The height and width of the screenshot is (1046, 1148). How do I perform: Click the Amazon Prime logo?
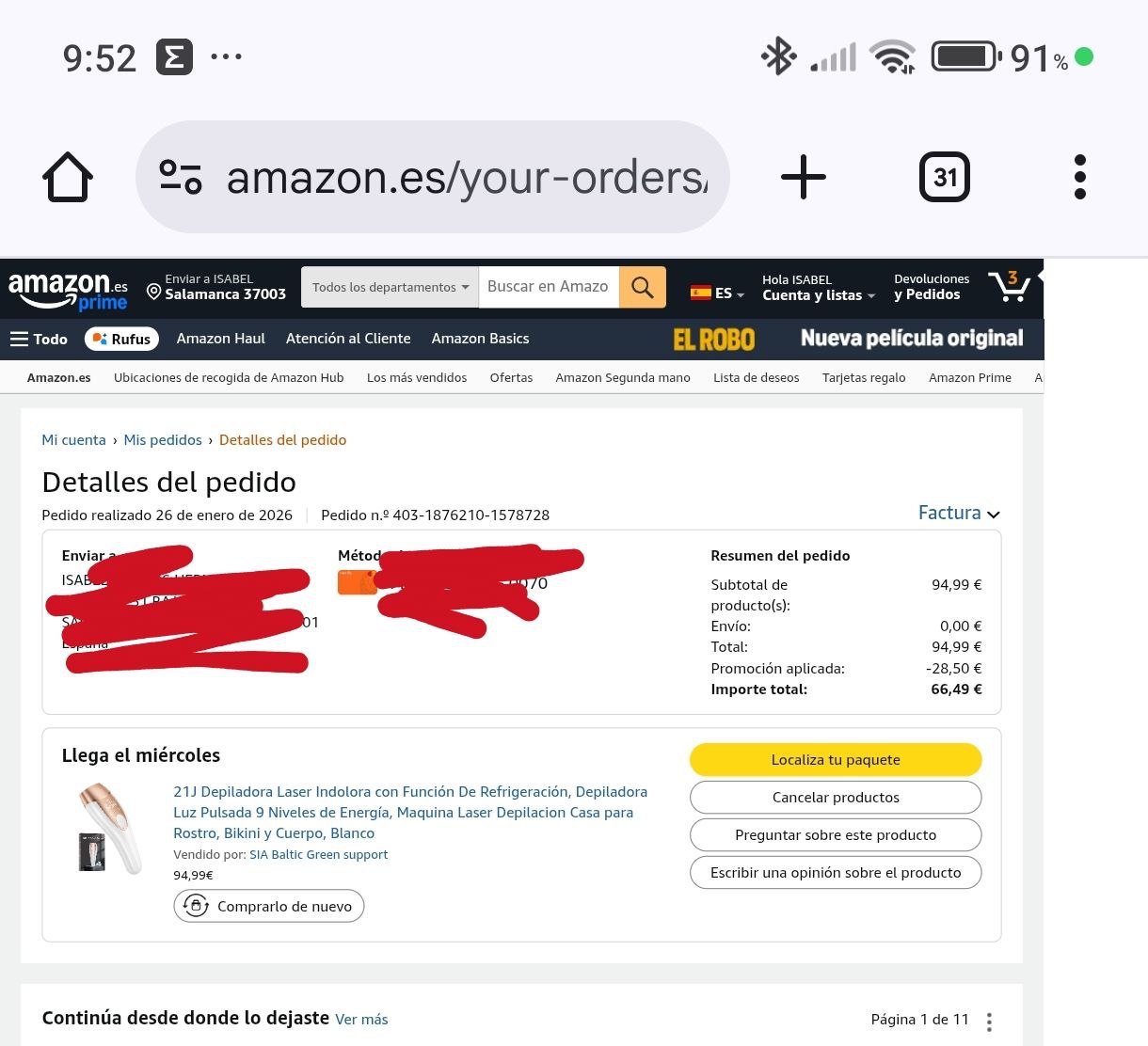tap(68, 290)
